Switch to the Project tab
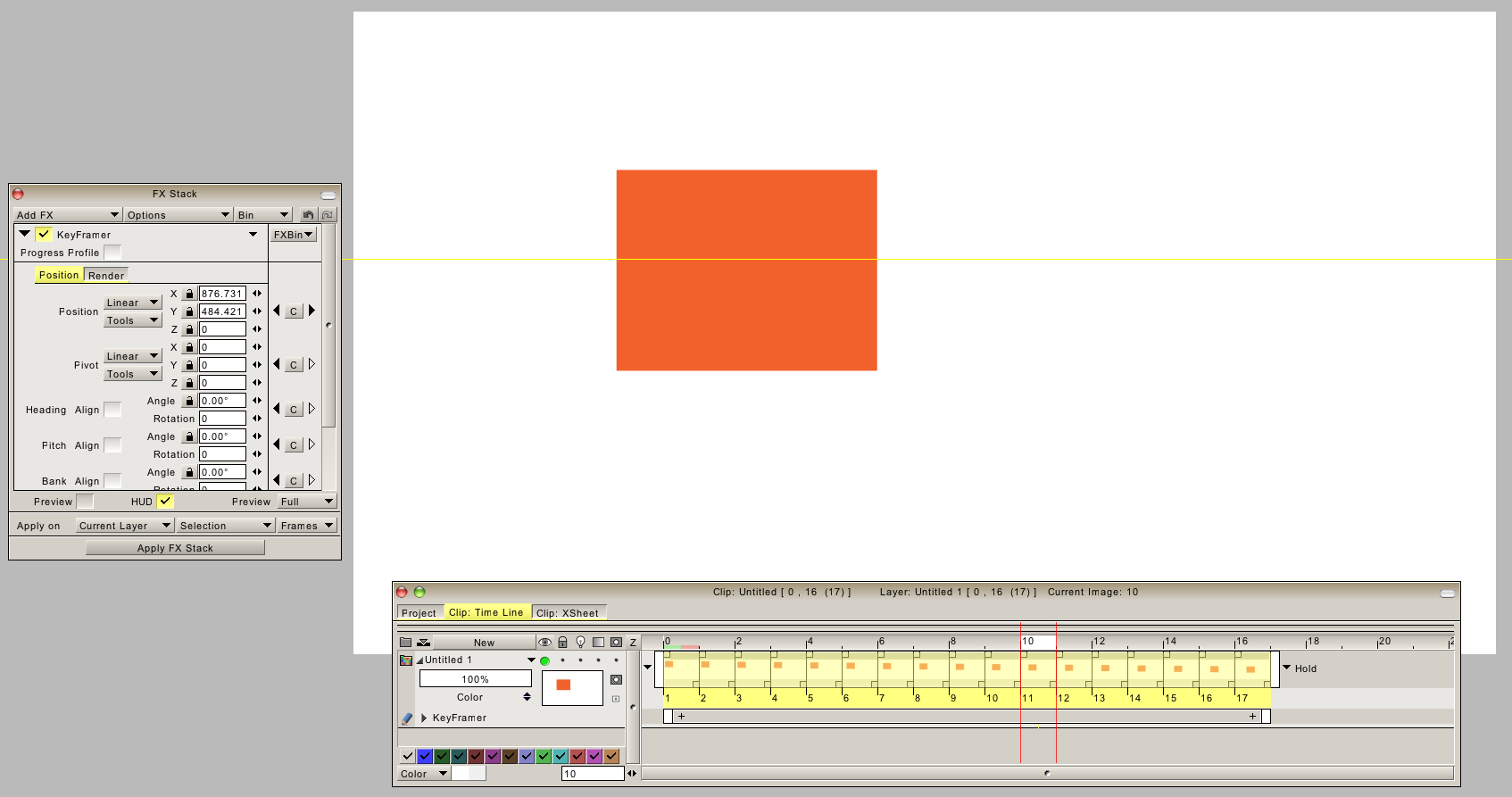Image resolution: width=1512 pixels, height=797 pixels. tap(419, 613)
